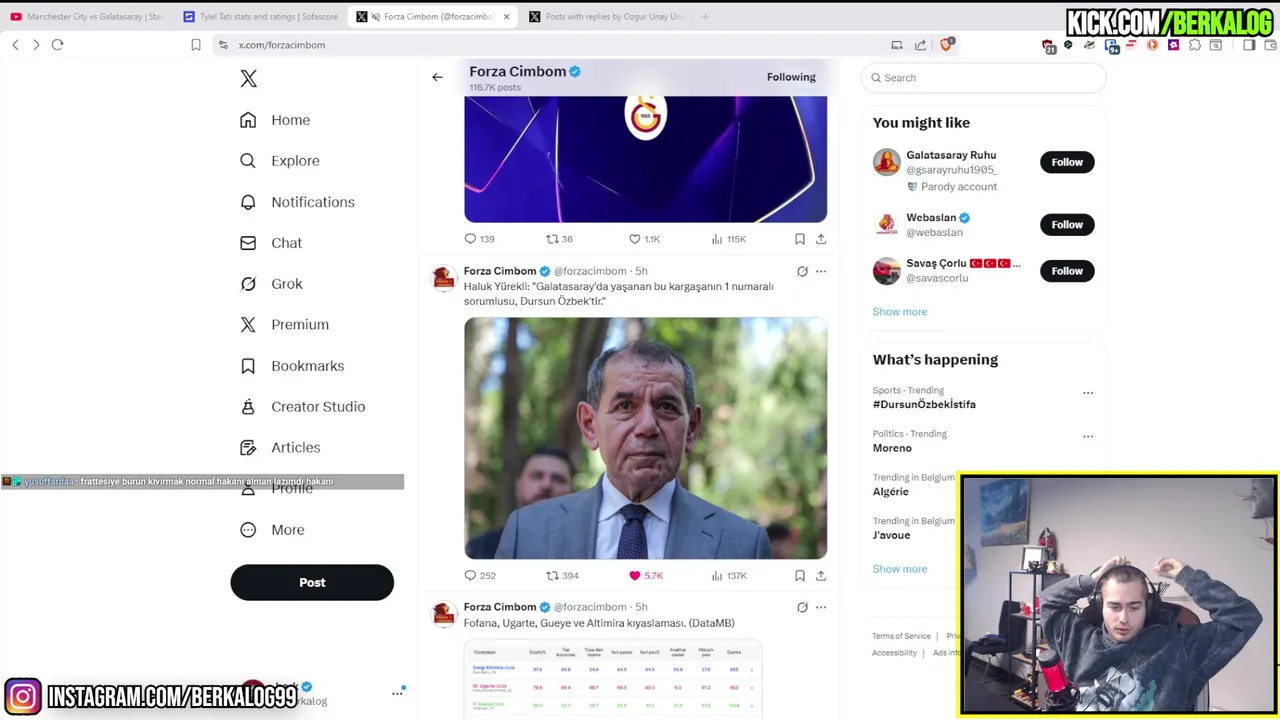The width and height of the screenshot is (1280, 720).
Task: Open the Galatasaray logo image in top post
Action: [645, 159]
